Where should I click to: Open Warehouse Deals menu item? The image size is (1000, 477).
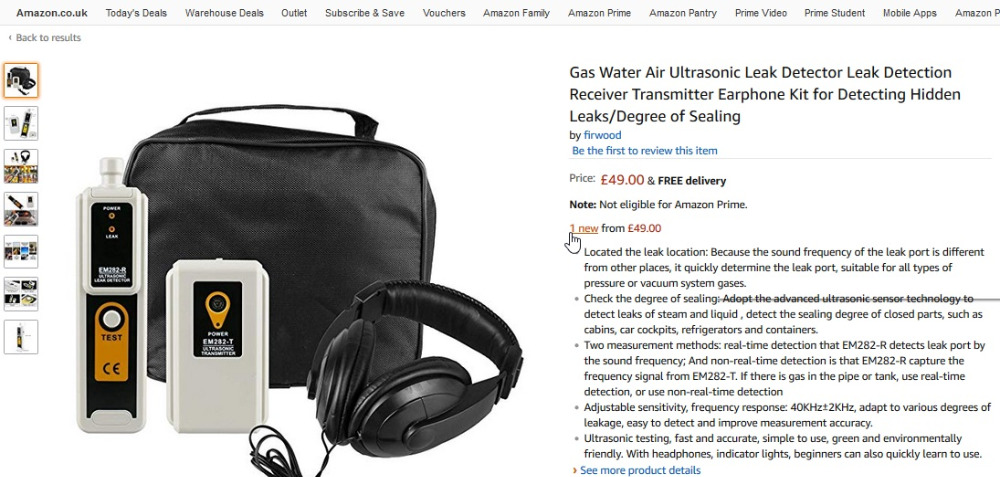[x=224, y=13]
